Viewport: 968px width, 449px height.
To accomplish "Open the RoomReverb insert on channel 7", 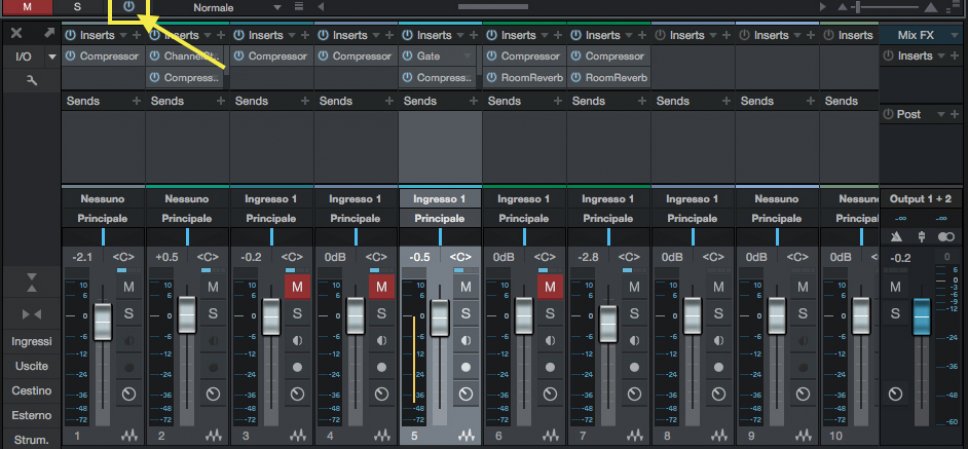I will [616, 78].
